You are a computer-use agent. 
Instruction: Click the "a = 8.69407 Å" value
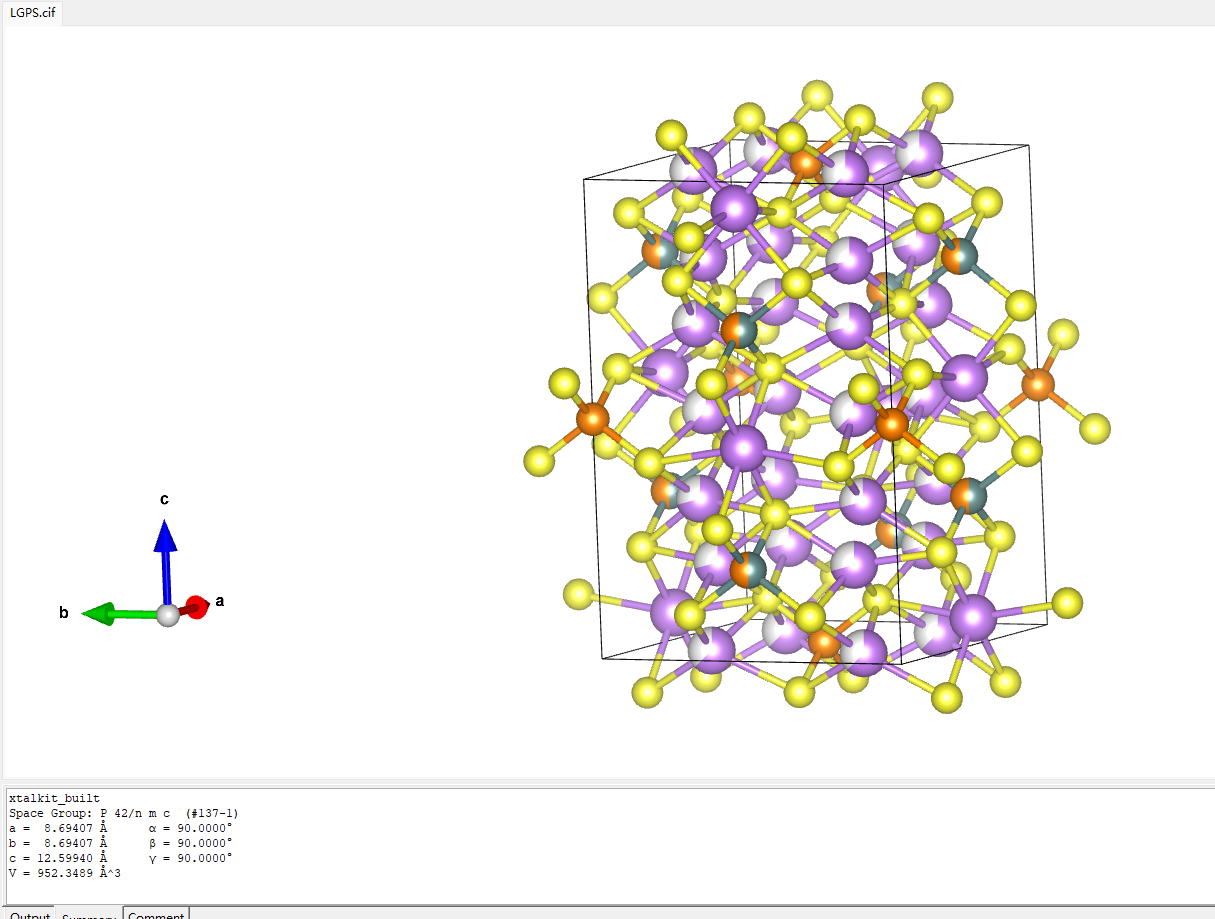[57, 828]
